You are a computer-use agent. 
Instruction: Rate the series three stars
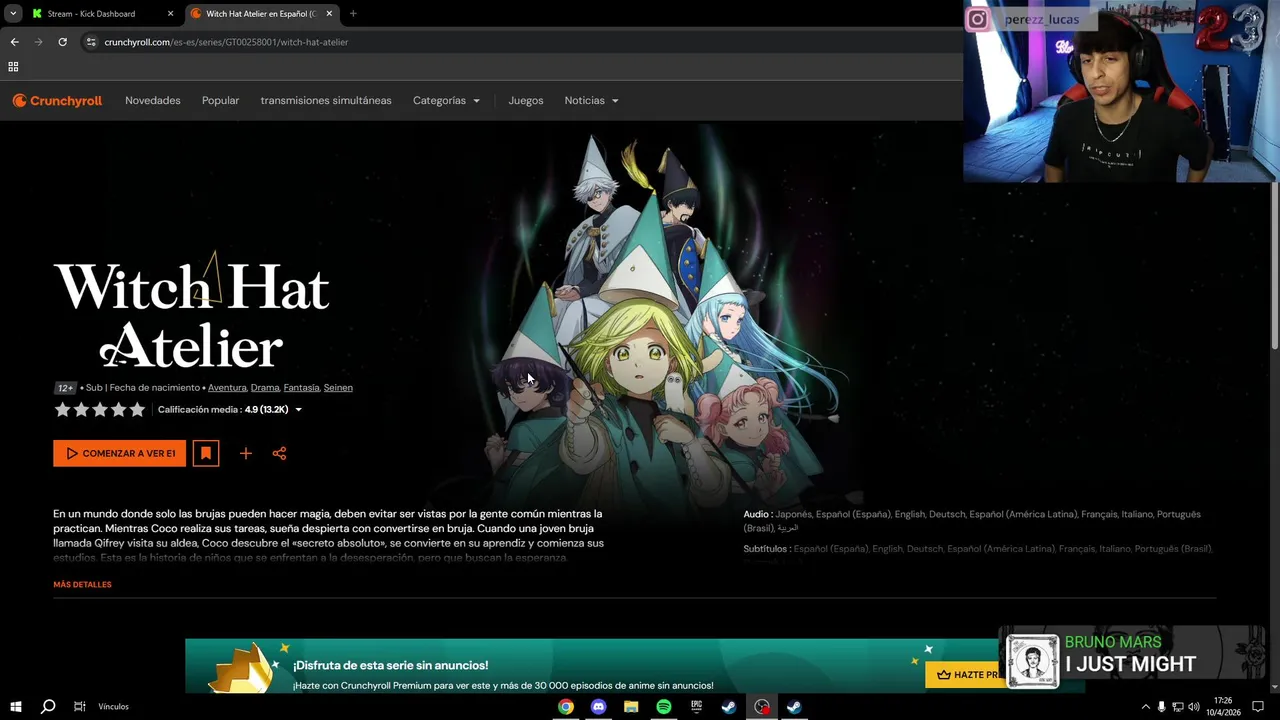(100, 409)
